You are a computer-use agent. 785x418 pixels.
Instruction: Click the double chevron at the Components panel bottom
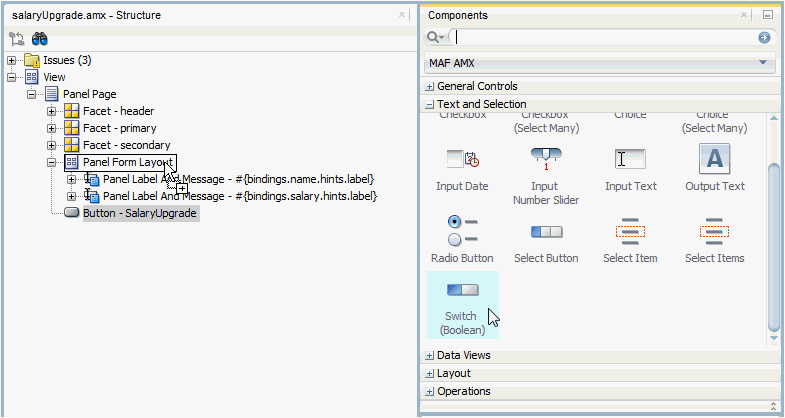(x=774, y=406)
